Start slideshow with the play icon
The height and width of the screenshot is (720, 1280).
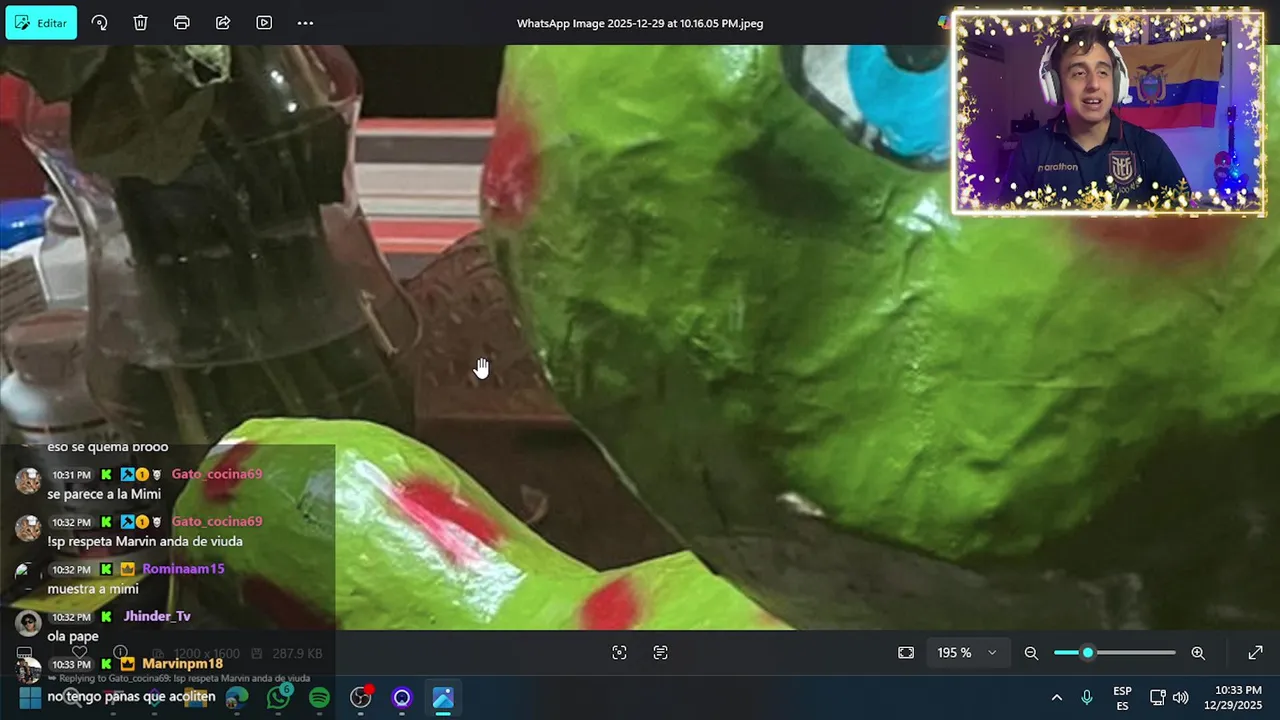[x=264, y=23]
